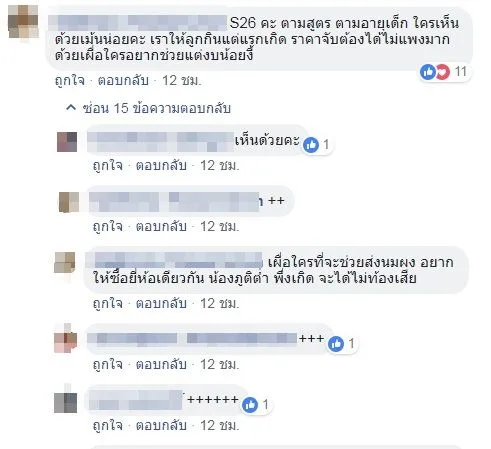Click ถูกใจ under the ++++++ reply
This screenshot has width=491, height=449.
pyautogui.click(x=108, y=426)
